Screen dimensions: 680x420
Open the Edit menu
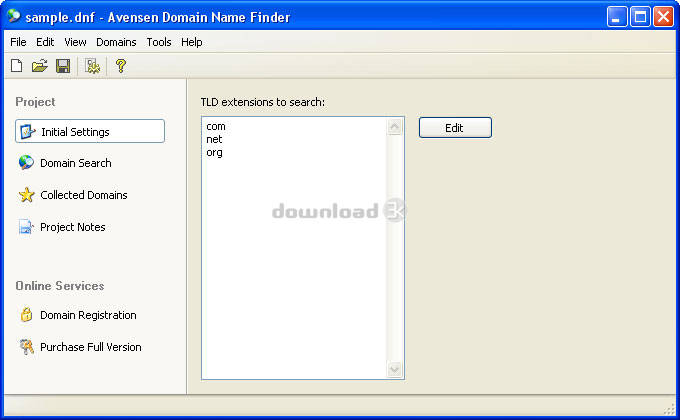tap(45, 42)
